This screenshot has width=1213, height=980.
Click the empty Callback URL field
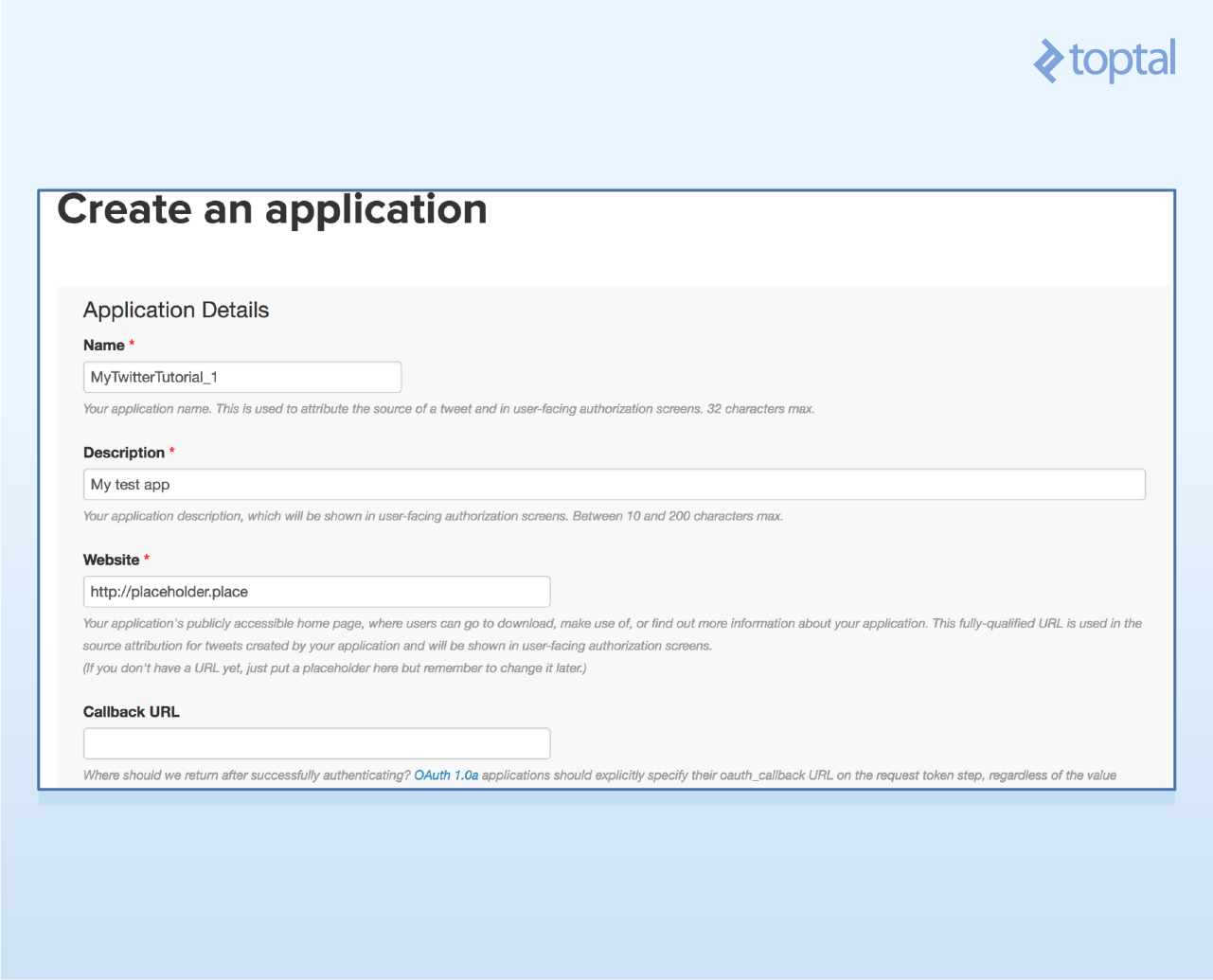pyautogui.click(x=316, y=743)
